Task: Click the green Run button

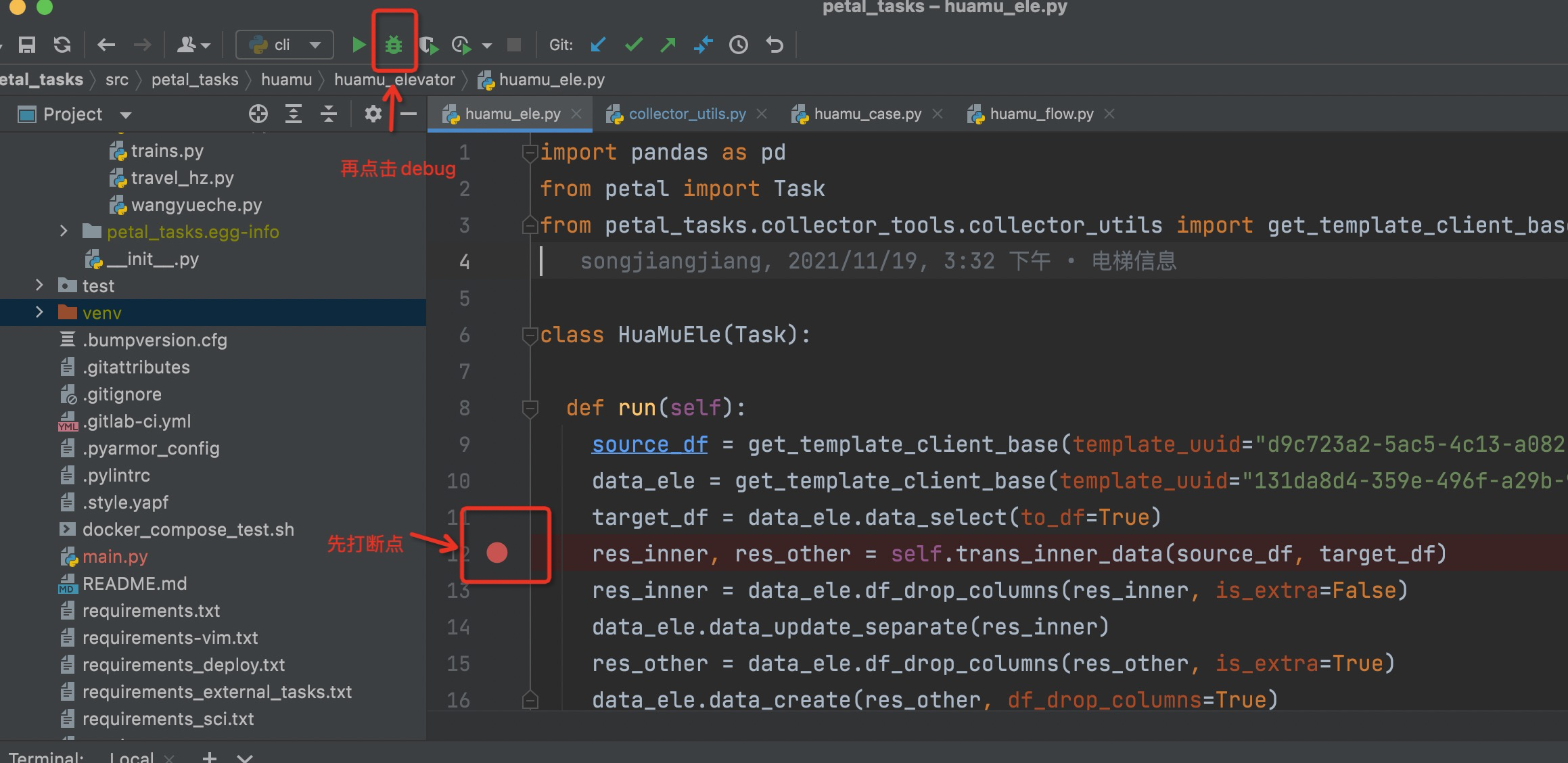Action: pos(359,45)
